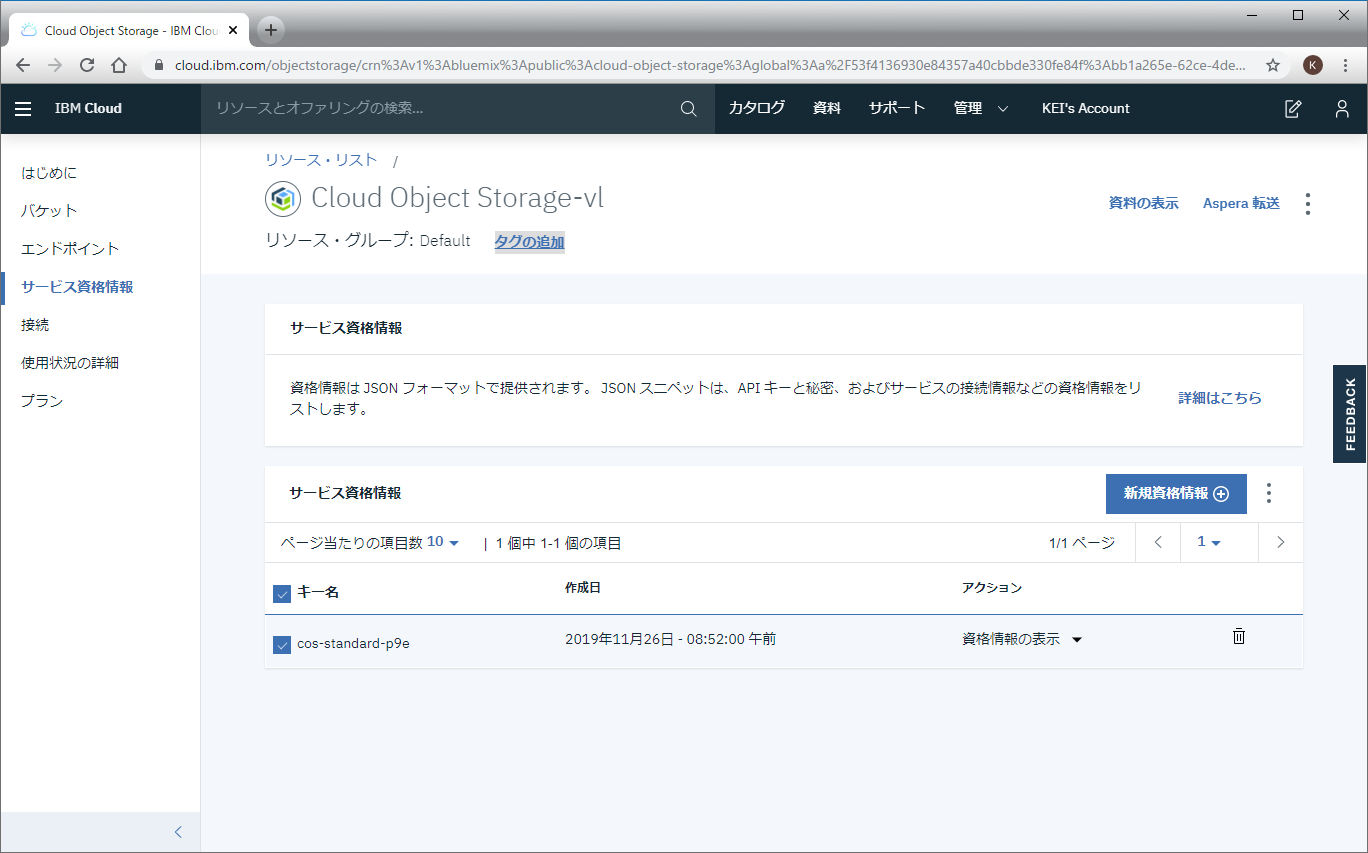Open the page number selector dropdown
The image size is (1368, 853).
coord(1209,542)
